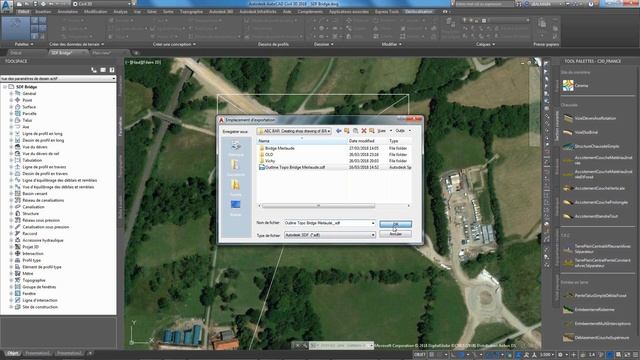
Task: Select the DéblaiementCoucheSupérieure item in the tool palette
Action: [x=596, y=338]
